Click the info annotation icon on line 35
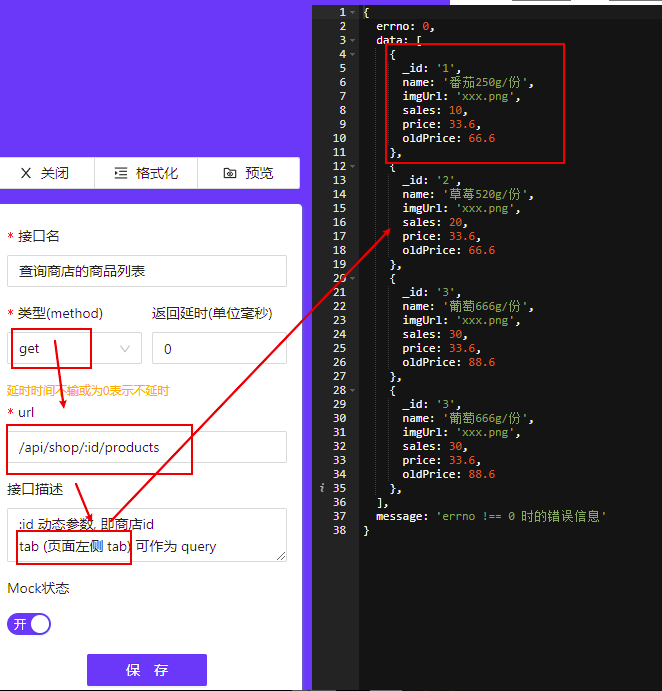Viewport: 662px width, 691px height. [x=322, y=488]
